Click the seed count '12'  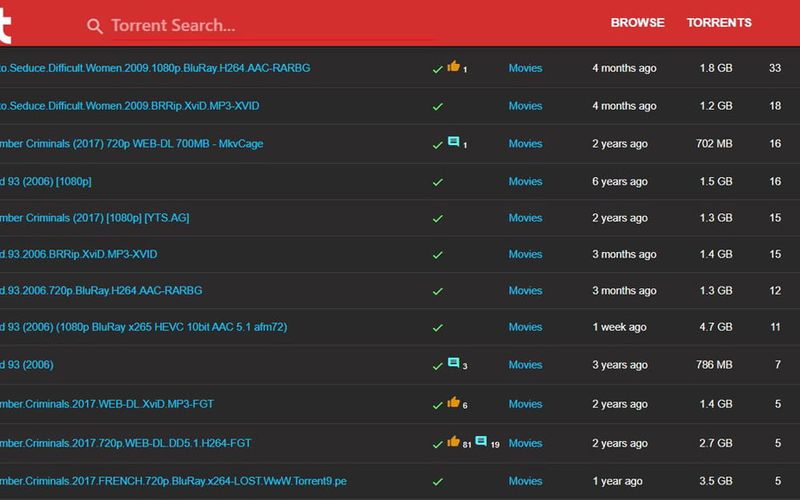coord(775,290)
